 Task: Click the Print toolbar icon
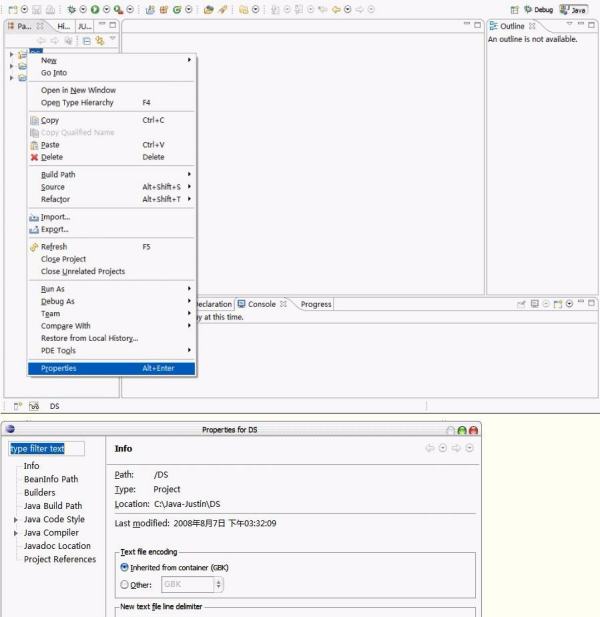coord(50,9)
